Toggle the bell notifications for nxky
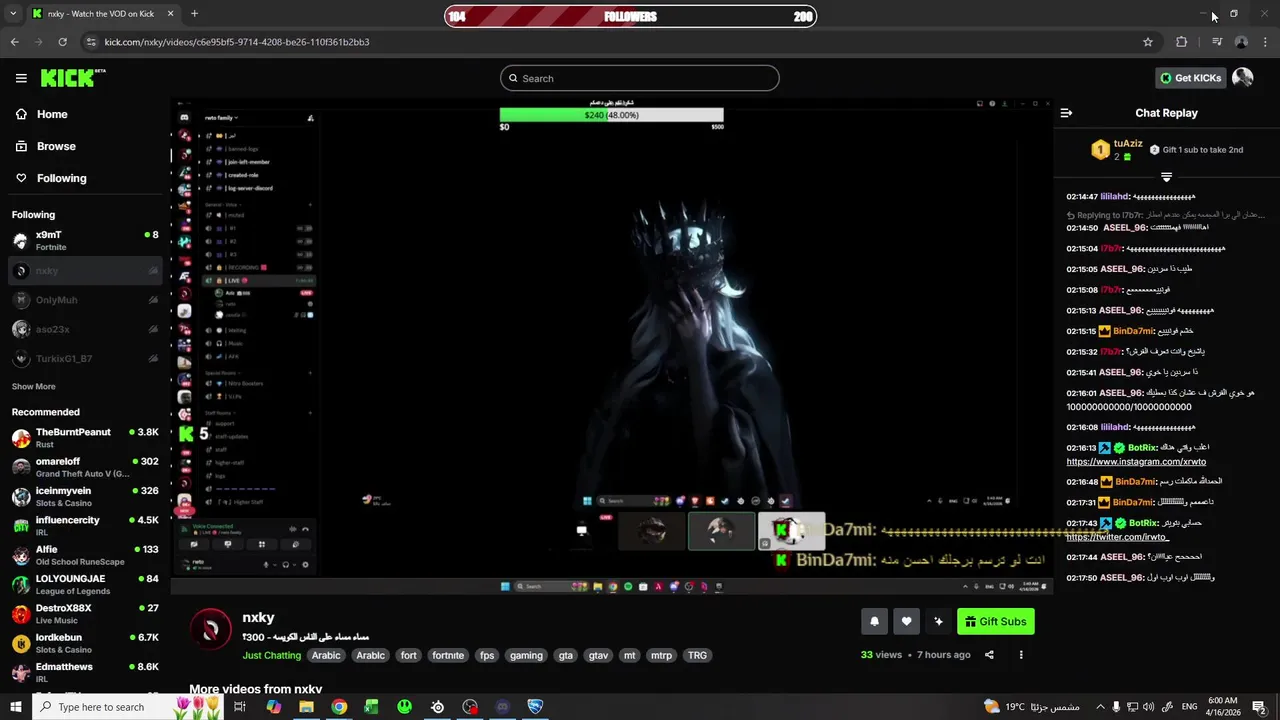The image size is (1280, 720). click(x=874, y=621)
